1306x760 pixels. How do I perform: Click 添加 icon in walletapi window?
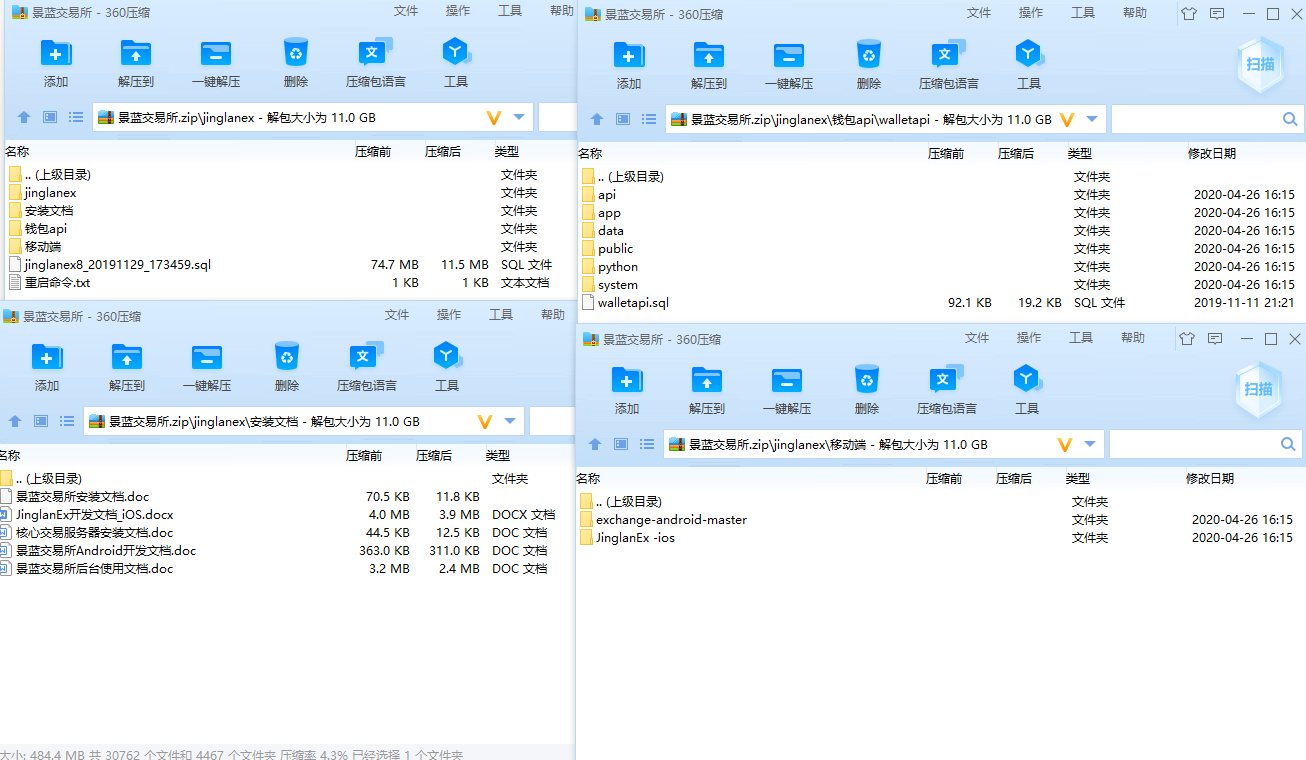(x=629, y=55)
